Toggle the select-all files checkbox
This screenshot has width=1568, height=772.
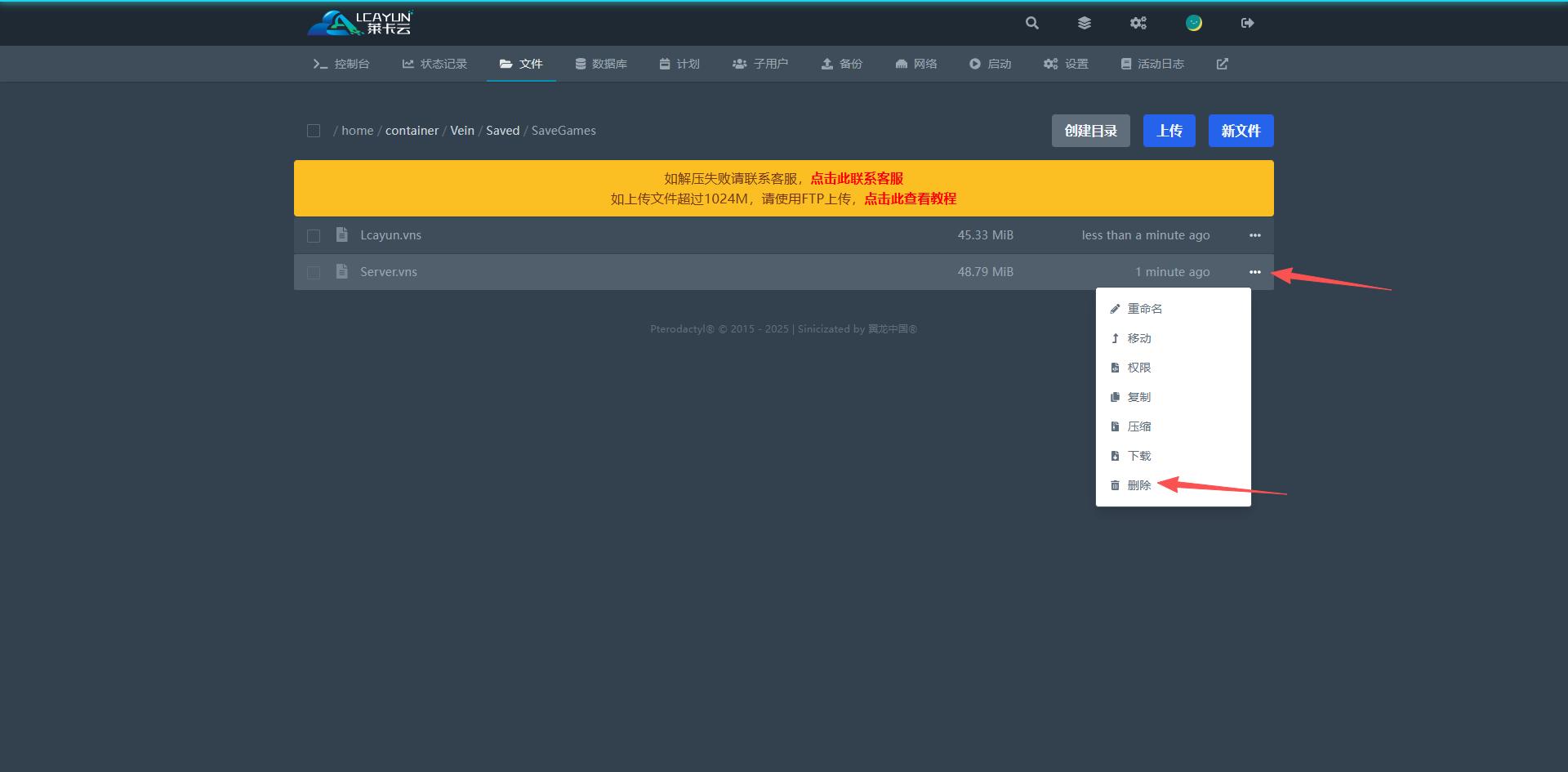click(x=314, y=131)
